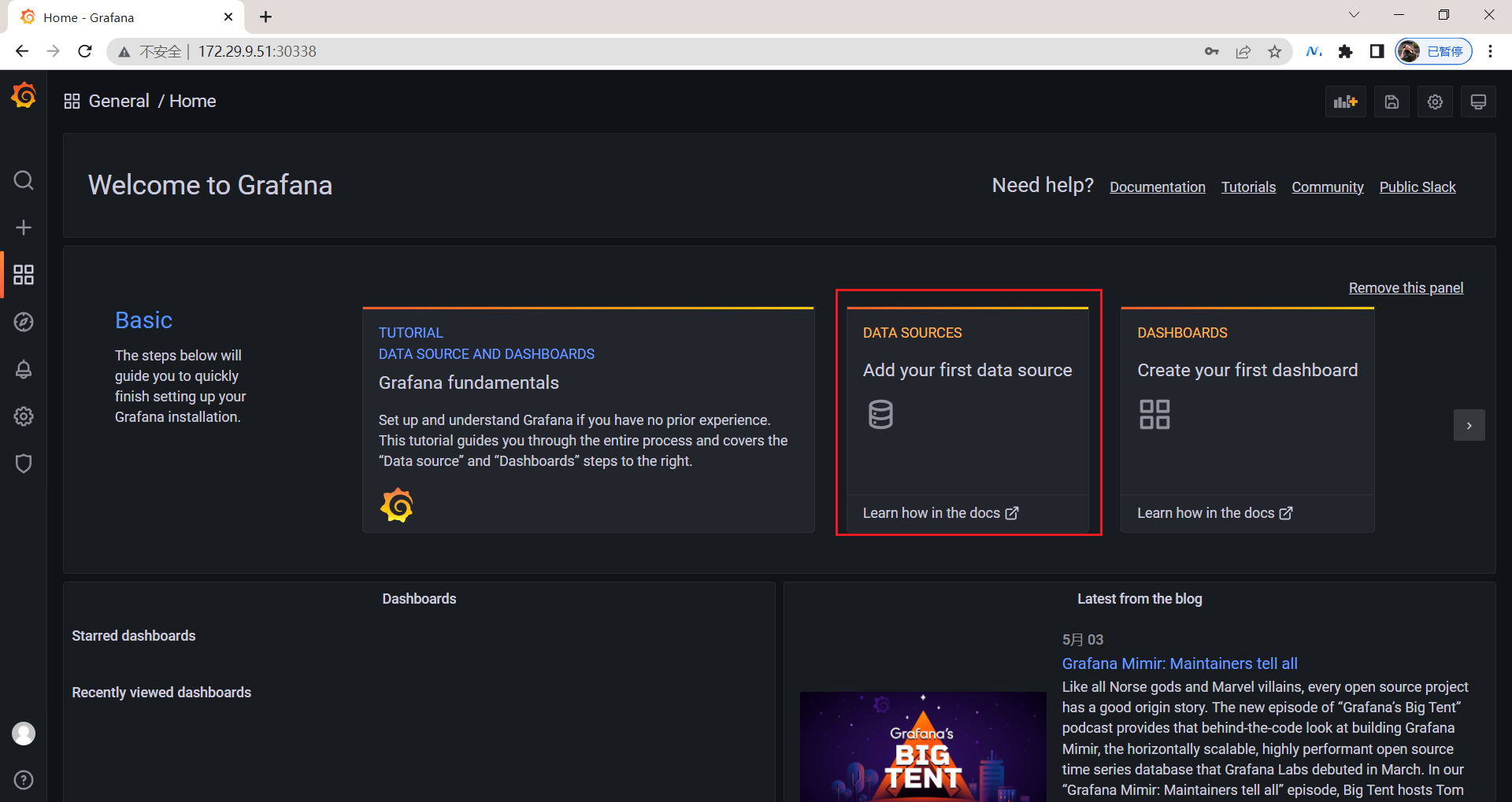The height and width of the screenshot is (802, 1512).
Task: Click the Grafana logo in tutorial card
Action: [397, 505]
